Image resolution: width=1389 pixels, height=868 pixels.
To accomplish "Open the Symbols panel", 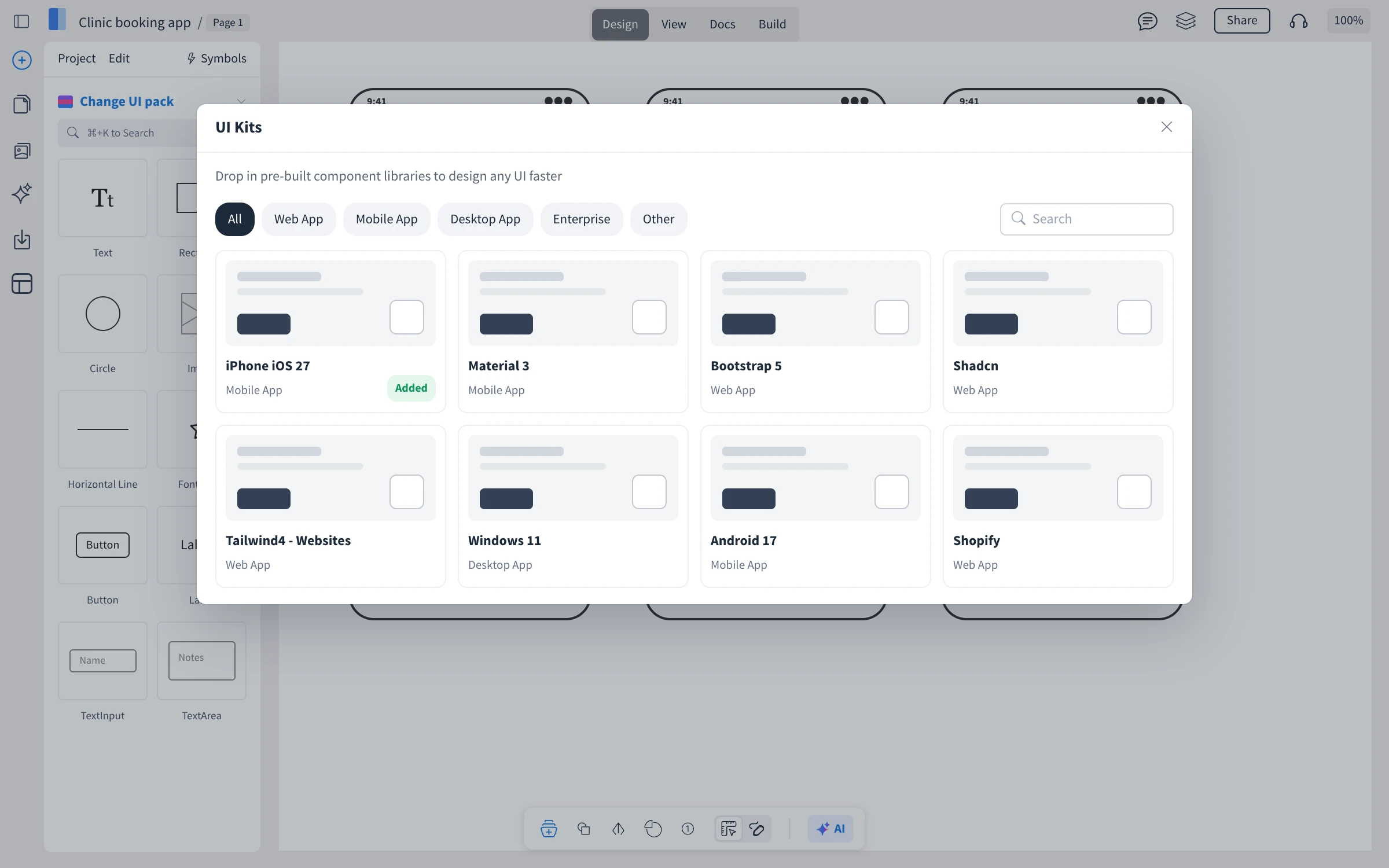I will coord(216,58).
